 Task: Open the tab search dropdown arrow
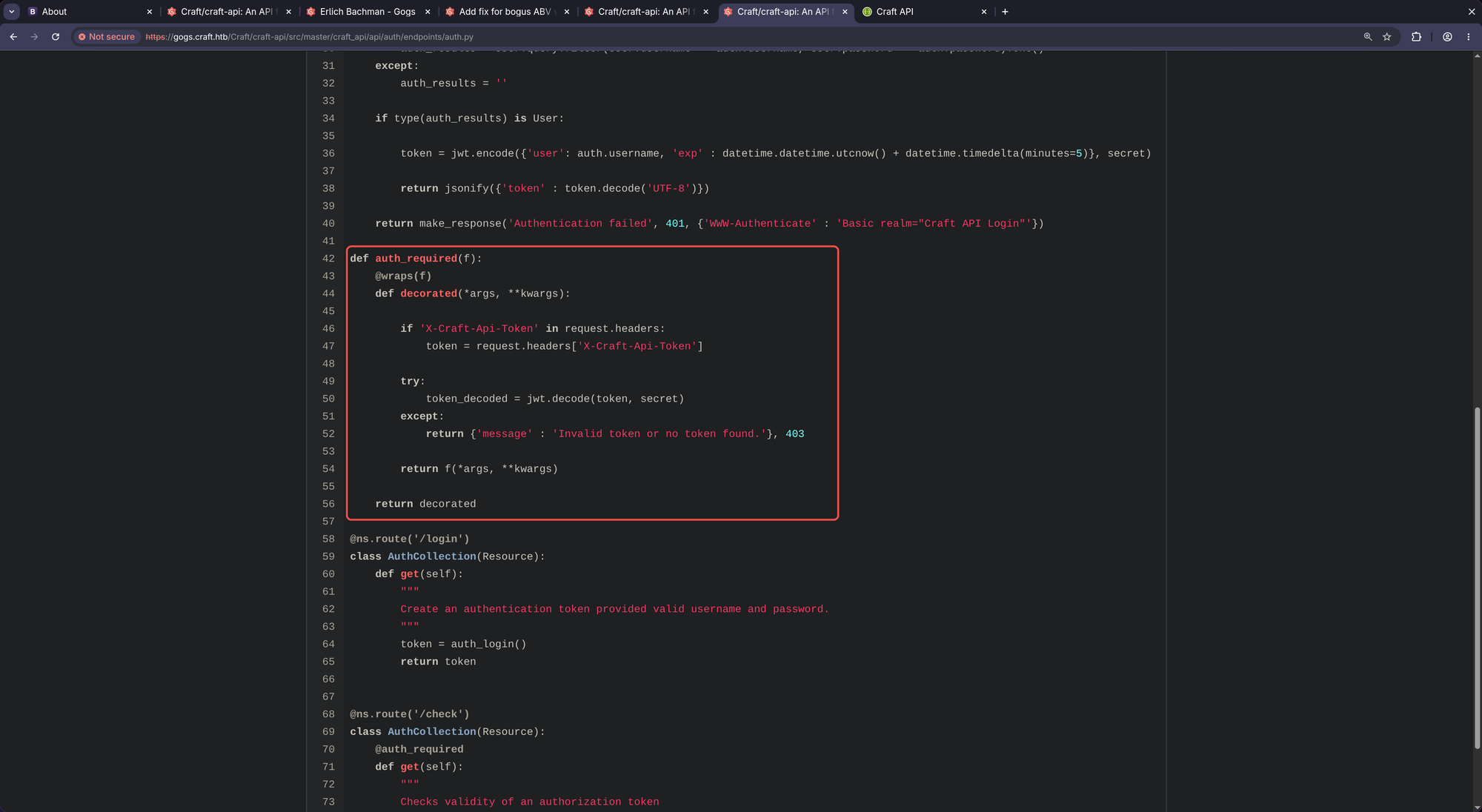pos(12,12)
